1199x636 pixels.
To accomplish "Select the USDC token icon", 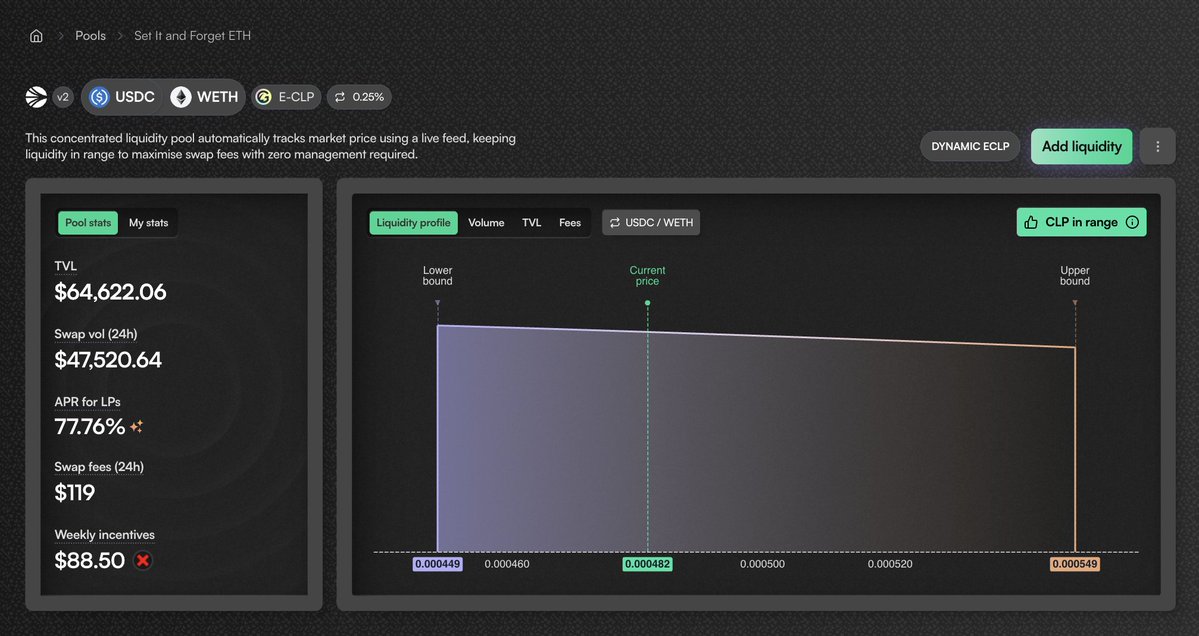I will (x=99, y=97).
